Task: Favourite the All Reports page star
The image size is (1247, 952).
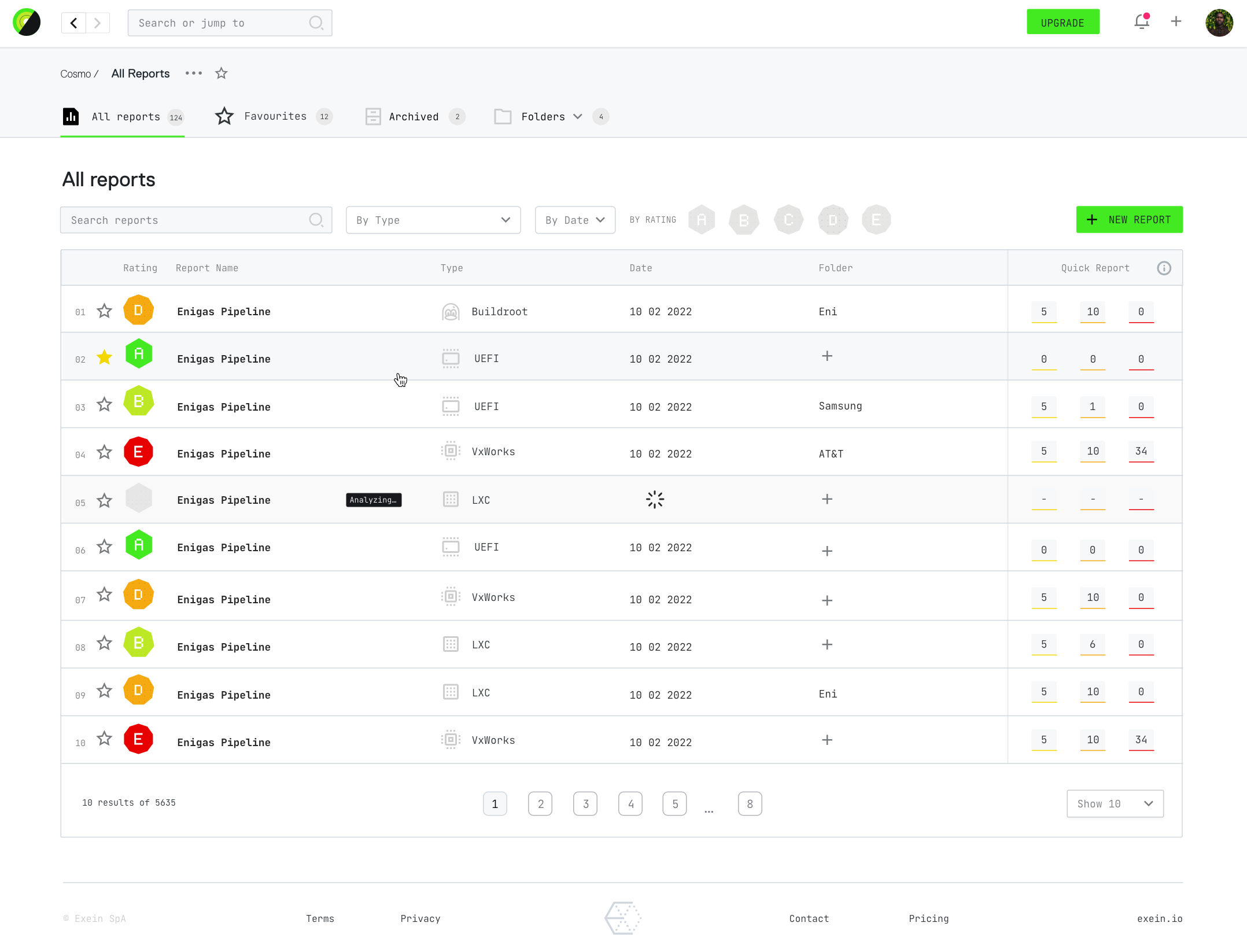Action: click(221, 73)
